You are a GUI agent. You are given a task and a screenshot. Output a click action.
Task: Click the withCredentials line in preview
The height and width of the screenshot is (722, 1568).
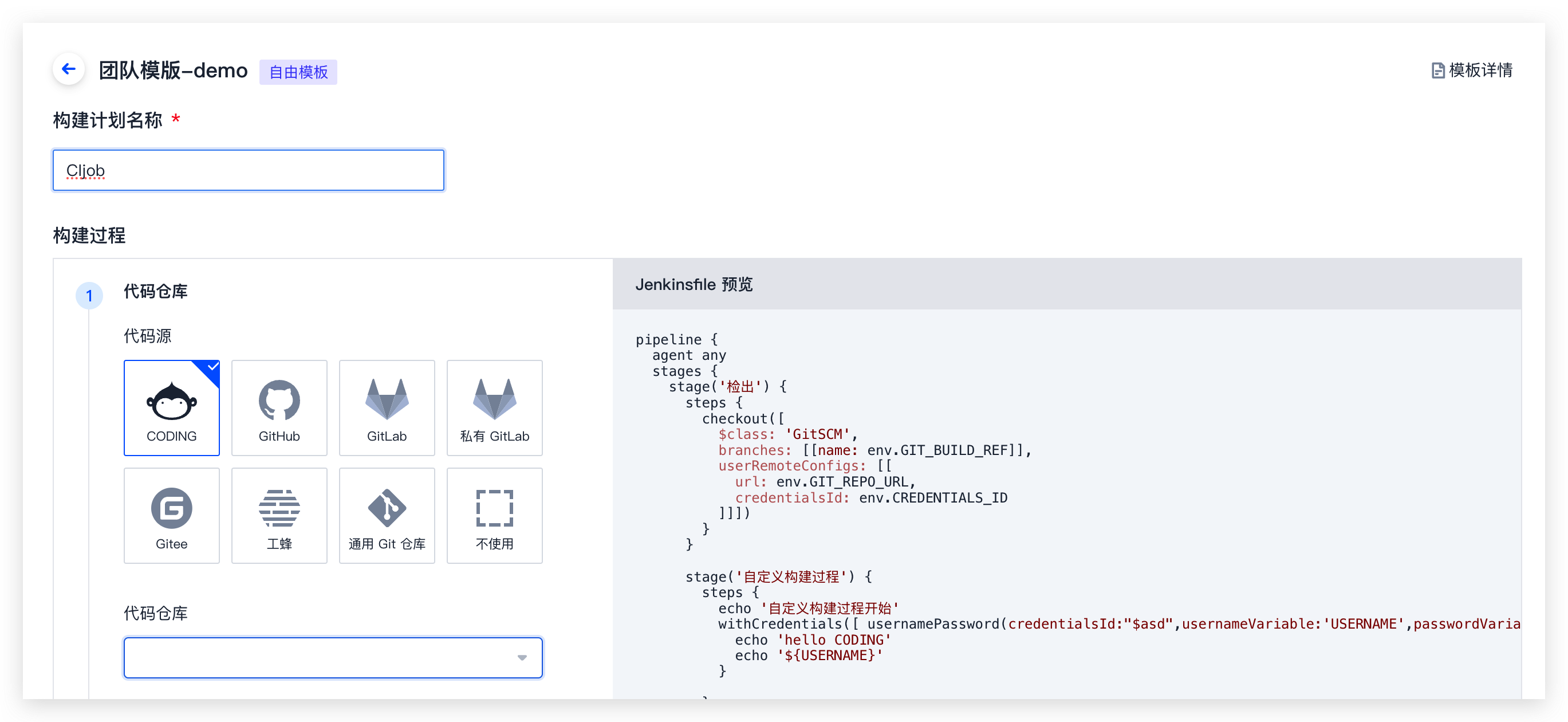point(1120,624)
